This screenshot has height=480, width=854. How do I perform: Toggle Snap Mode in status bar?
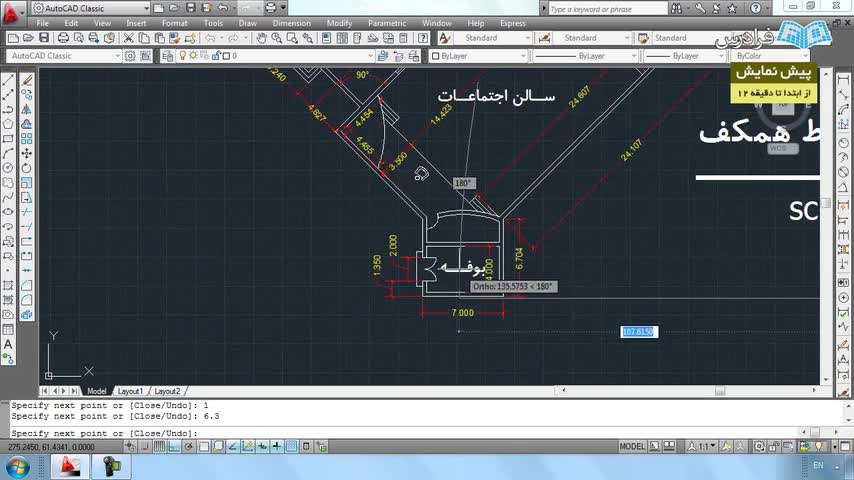tap(145, 447)
